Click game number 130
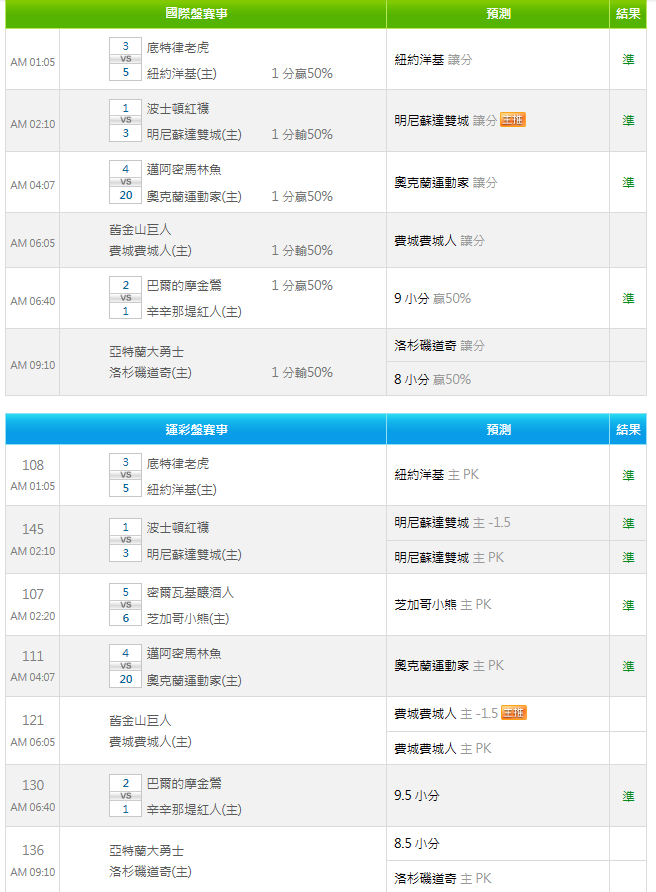The height and width of the screenshot is (892, 656). [32, 786]
